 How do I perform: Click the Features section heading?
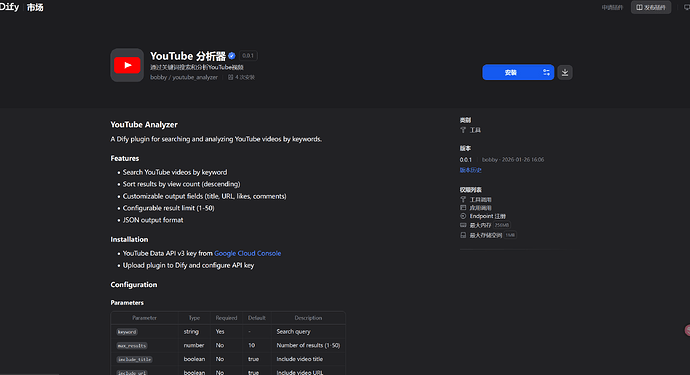(125, 158)
